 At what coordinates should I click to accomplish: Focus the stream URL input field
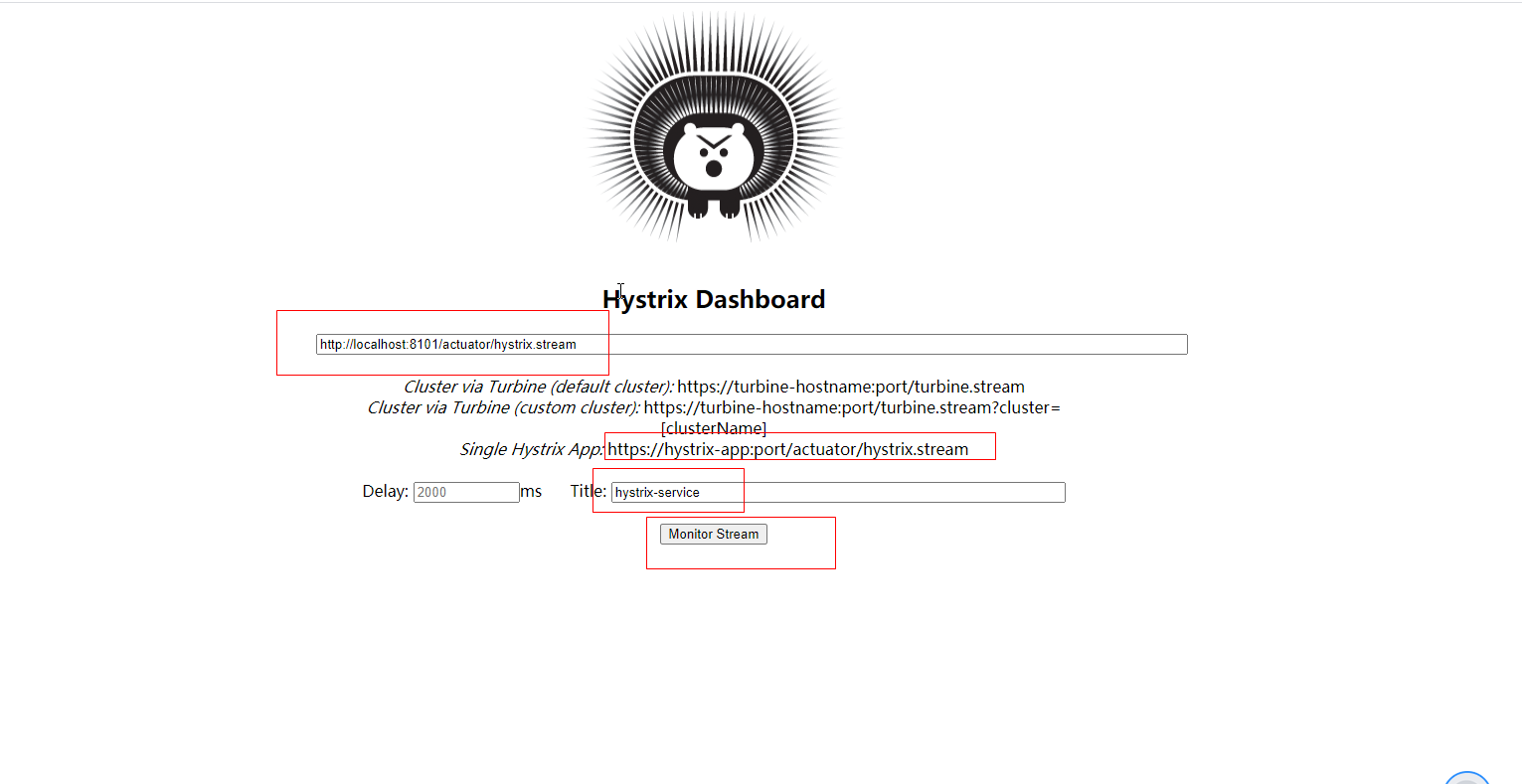pyautogui.click(x=752, y=344)
